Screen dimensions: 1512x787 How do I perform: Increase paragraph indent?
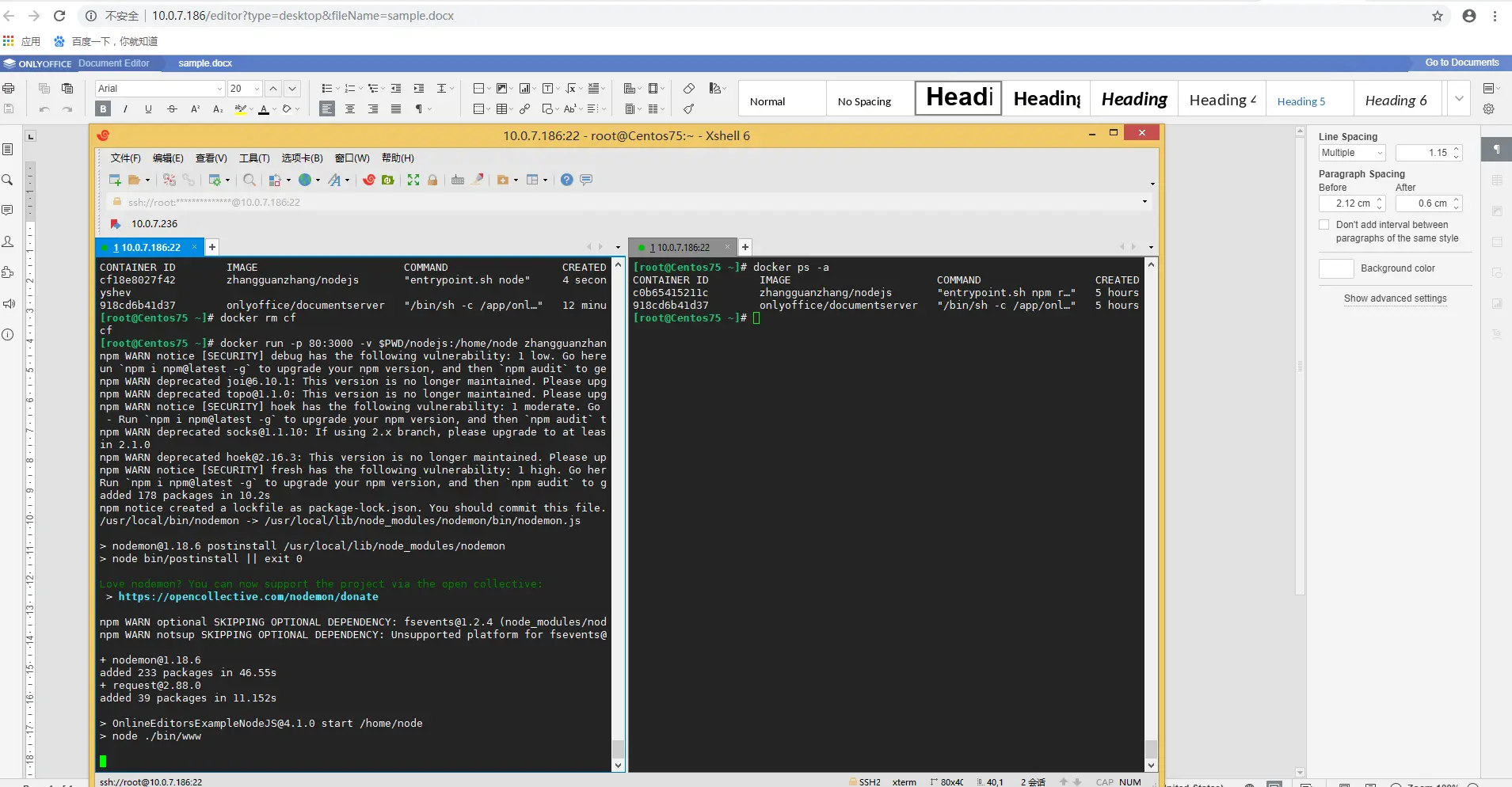pyautogui.click(x=419, y=89)
